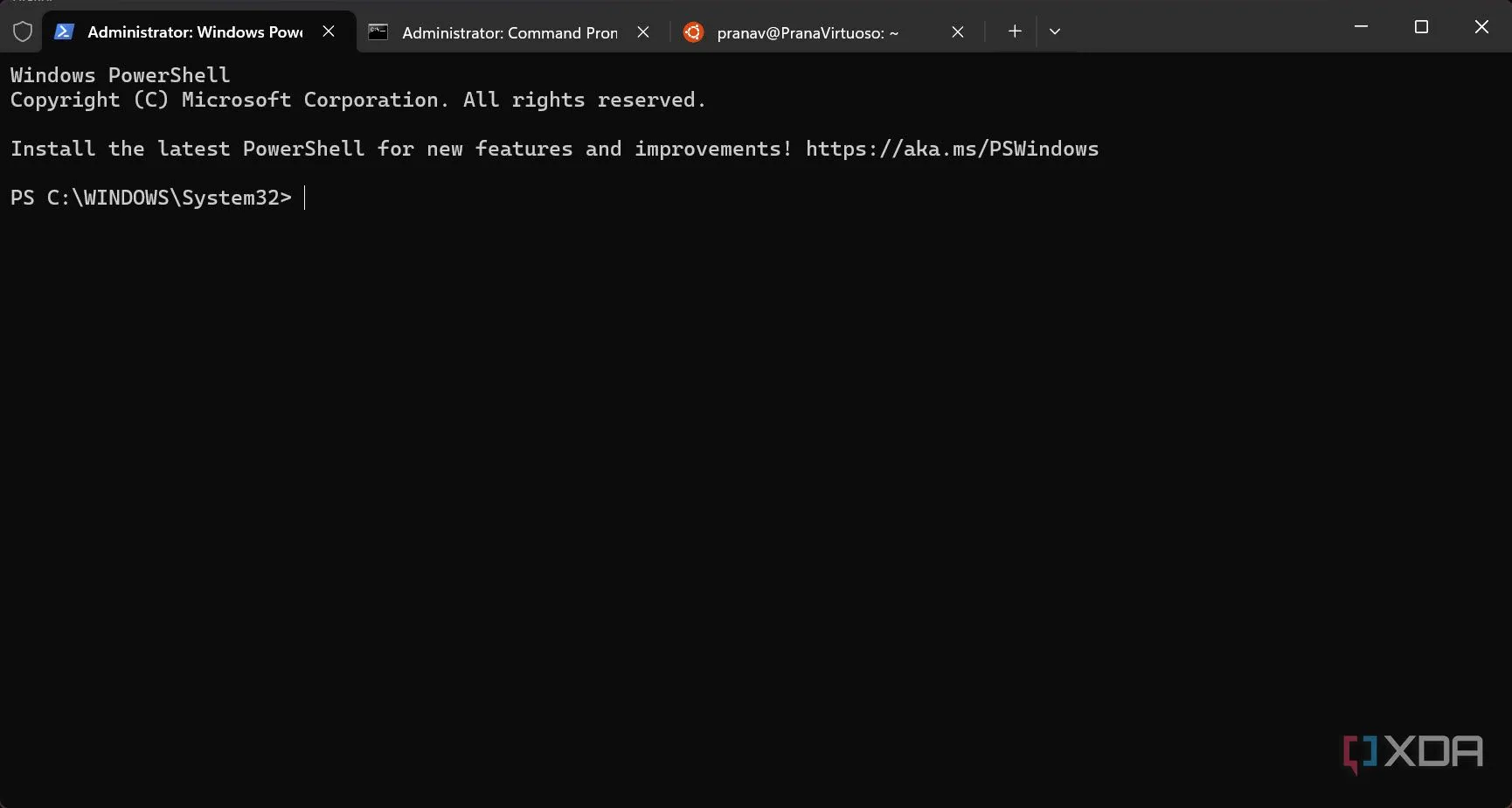Switch to Administrator: Windows PowerShell tab

tap(195, 32)
